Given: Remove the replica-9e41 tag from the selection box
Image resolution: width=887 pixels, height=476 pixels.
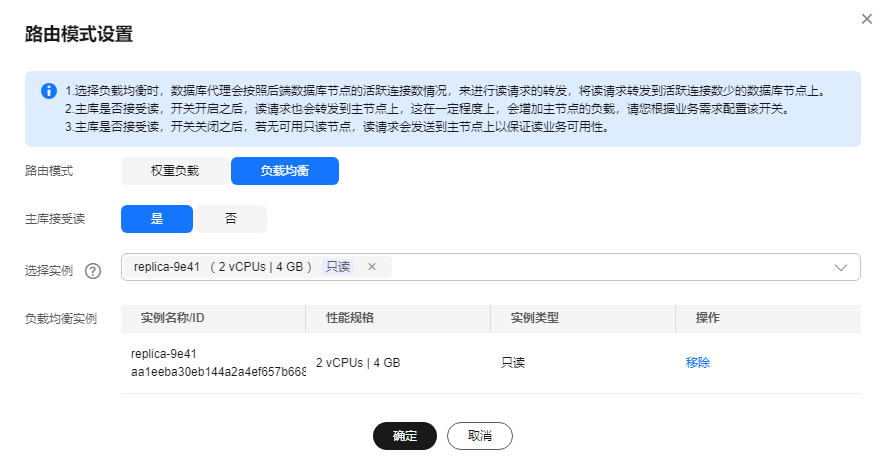Looking at the screenshot, I should tap(372, 267).
